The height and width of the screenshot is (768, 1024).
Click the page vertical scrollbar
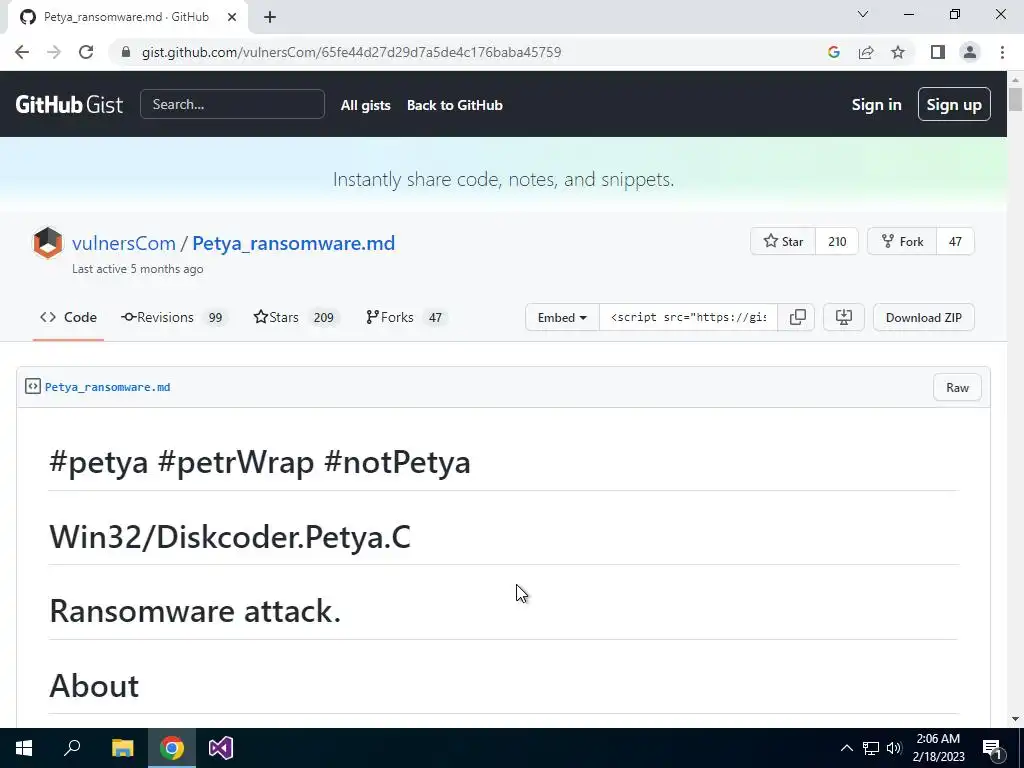click(x=1015, y=400)
